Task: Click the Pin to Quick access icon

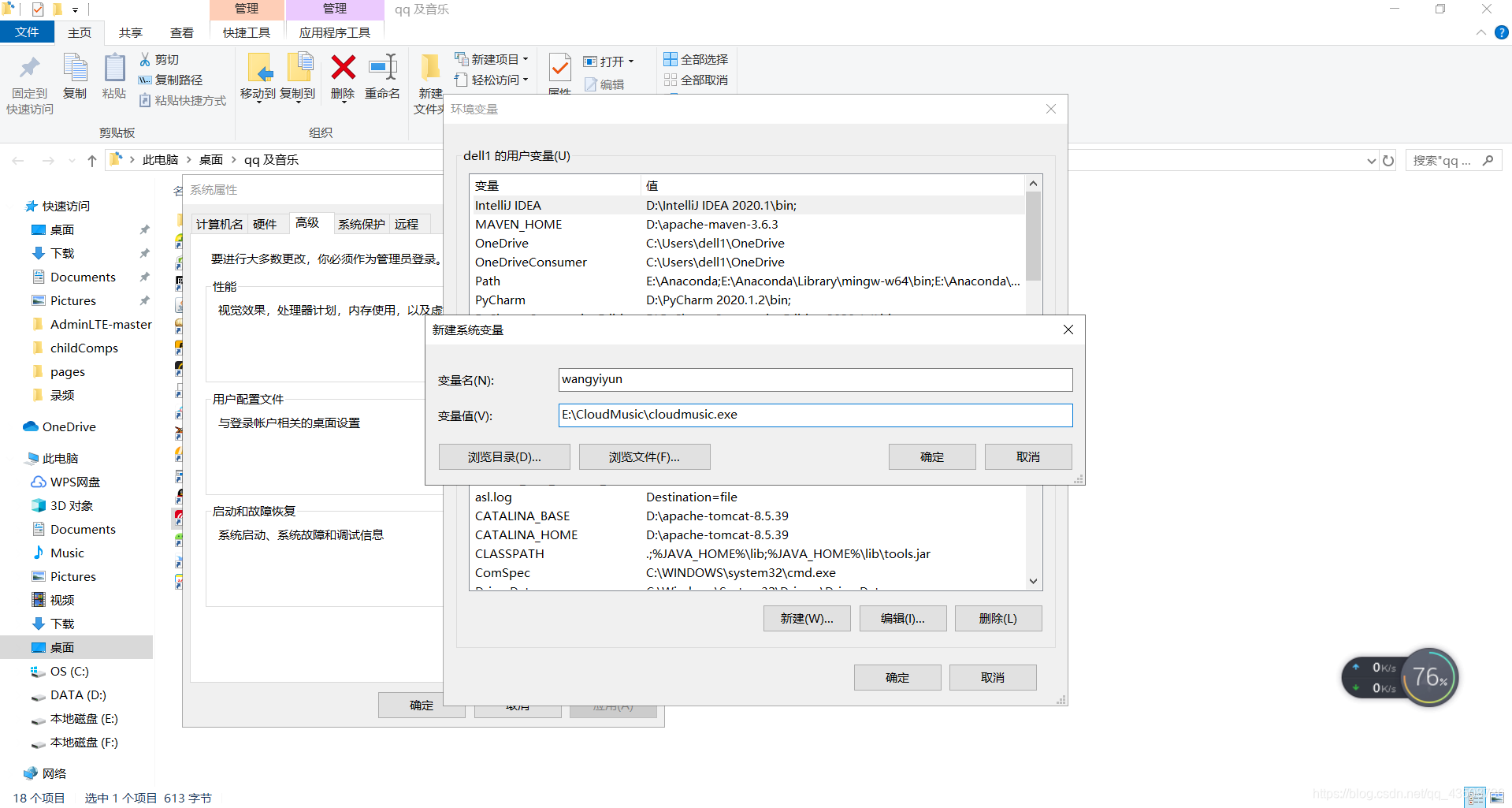Action: pos(30,69)
